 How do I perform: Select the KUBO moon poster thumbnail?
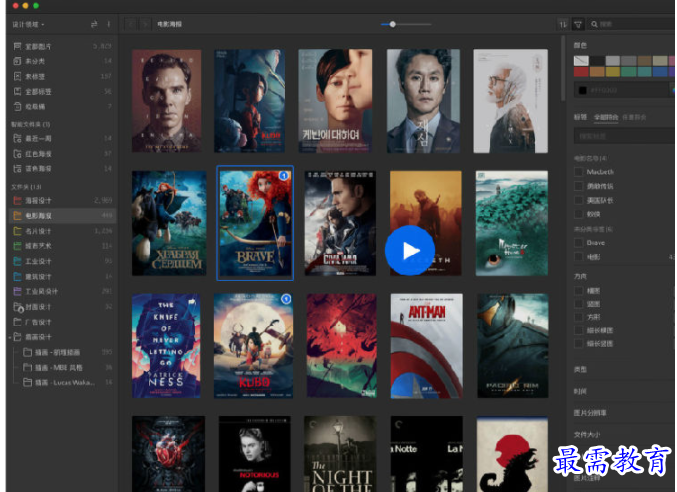tap(253, 346)
